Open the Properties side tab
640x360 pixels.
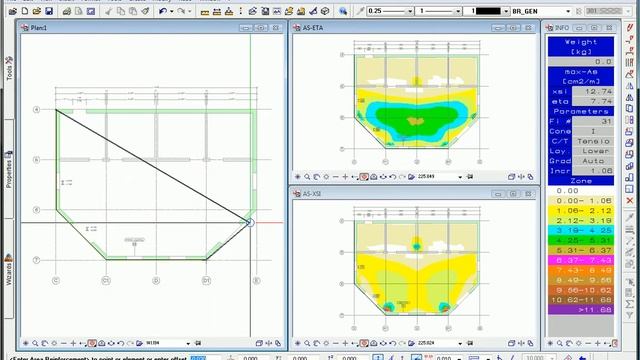(x=9, y=169)
